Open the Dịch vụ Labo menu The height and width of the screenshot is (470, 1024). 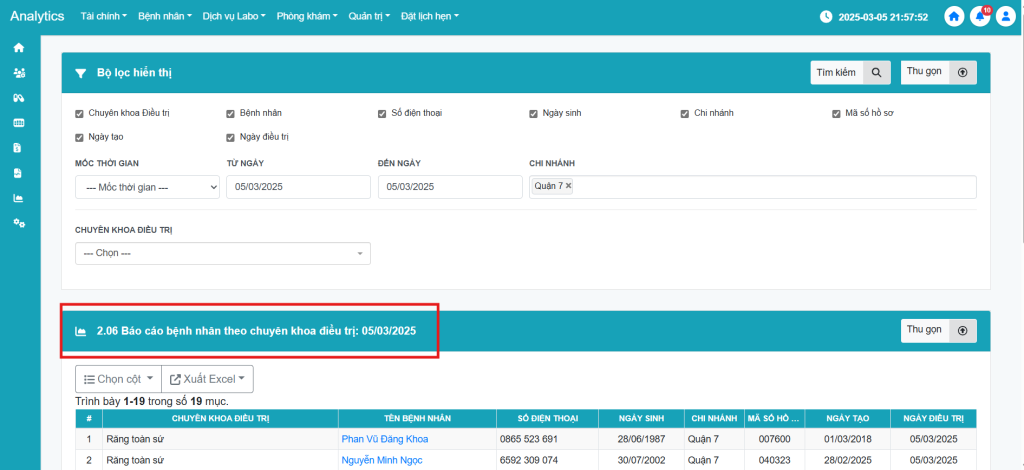click(234, 17)
